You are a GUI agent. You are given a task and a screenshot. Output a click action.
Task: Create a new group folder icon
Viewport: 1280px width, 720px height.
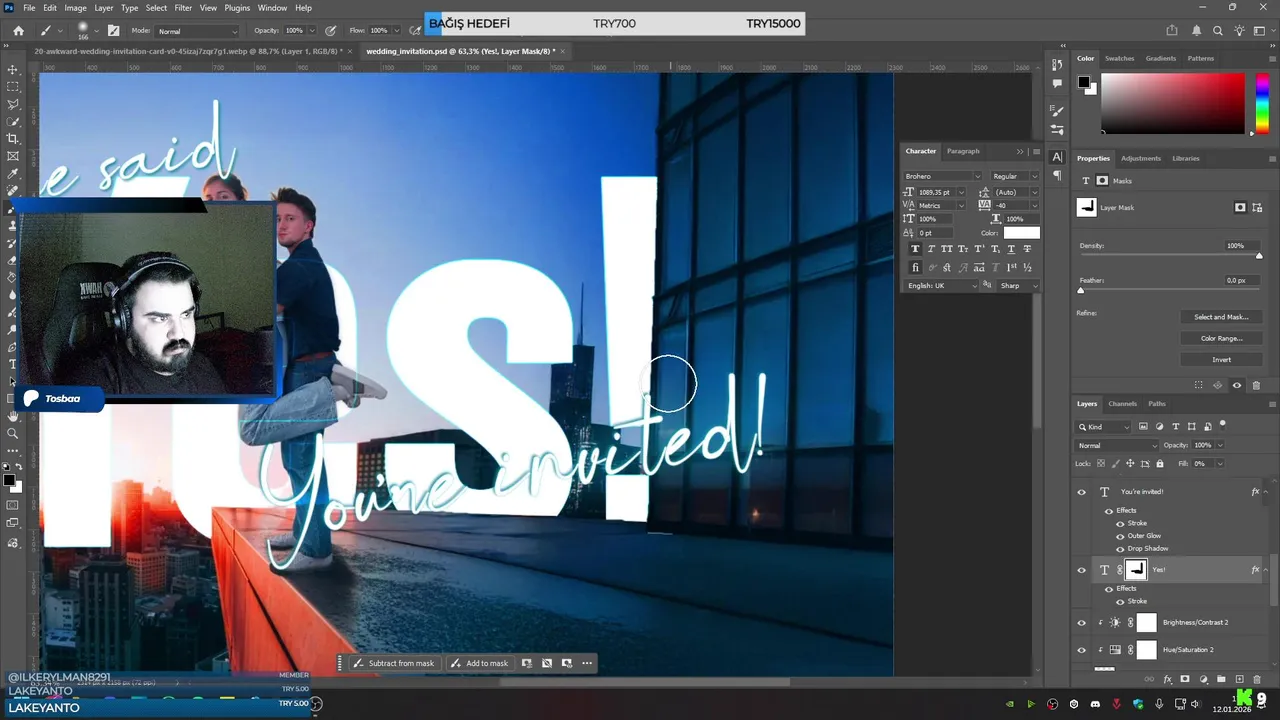click(x=1221, y=679)
